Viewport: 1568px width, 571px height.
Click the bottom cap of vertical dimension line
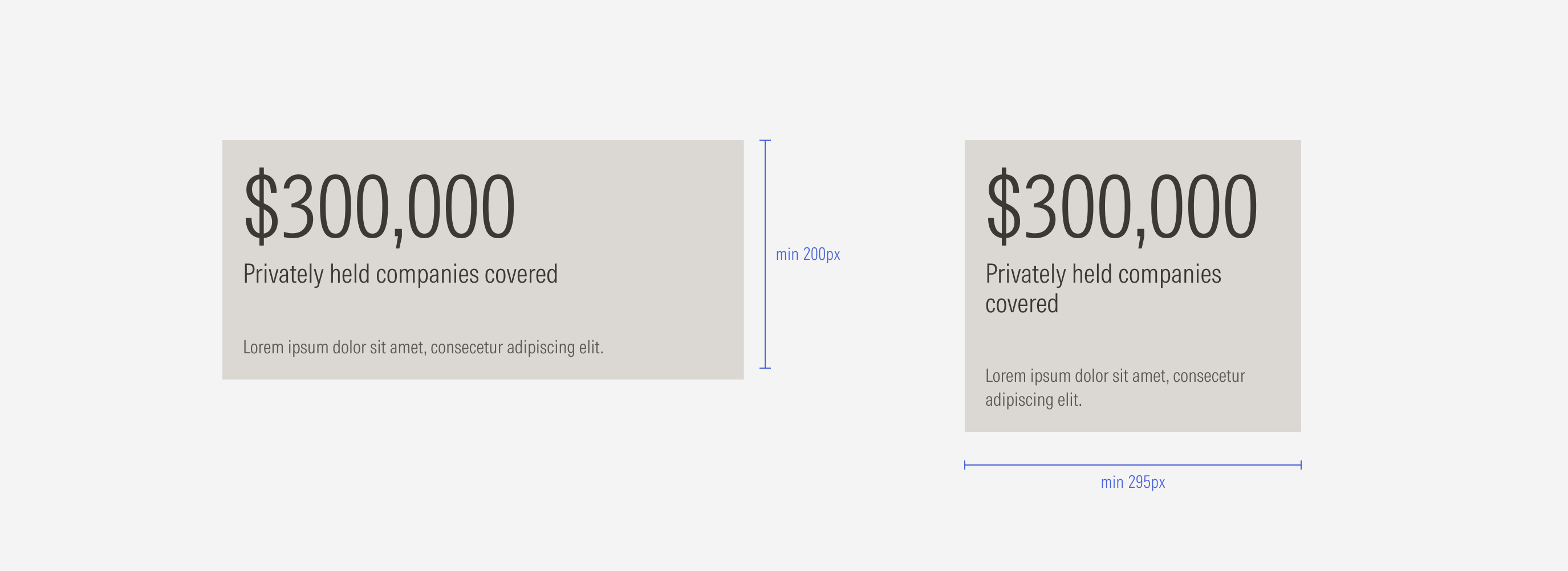tap(765, 368)
